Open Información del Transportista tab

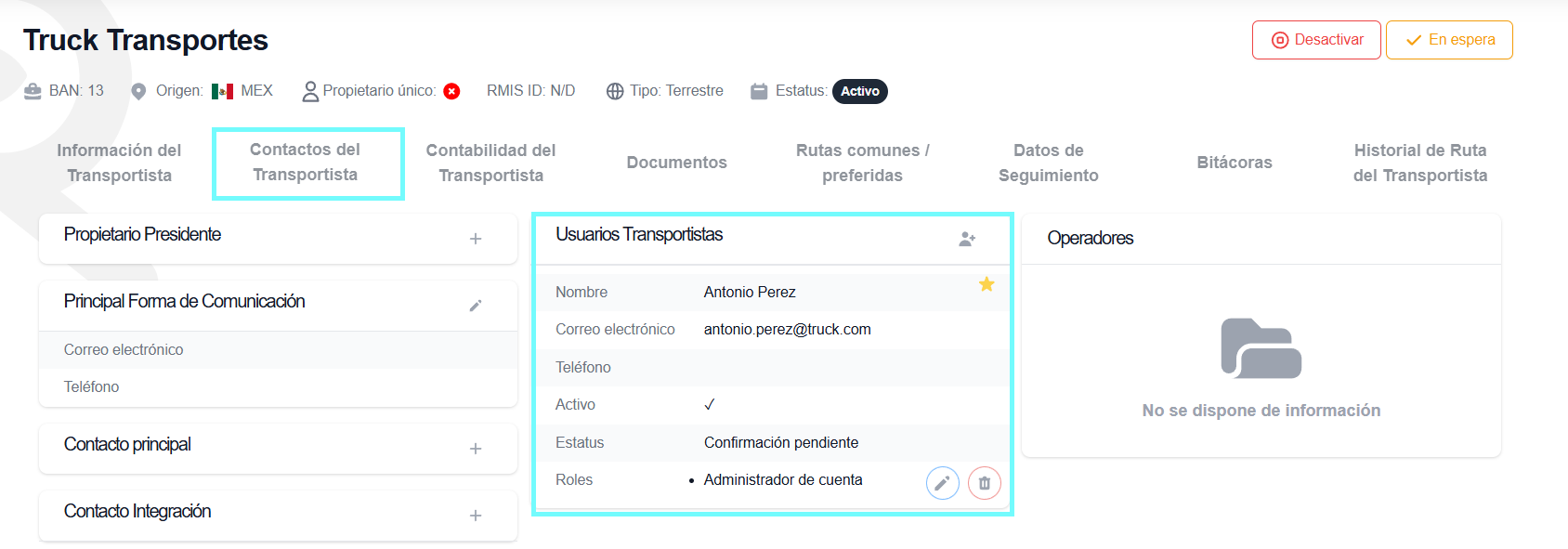[x=119, y=163]
